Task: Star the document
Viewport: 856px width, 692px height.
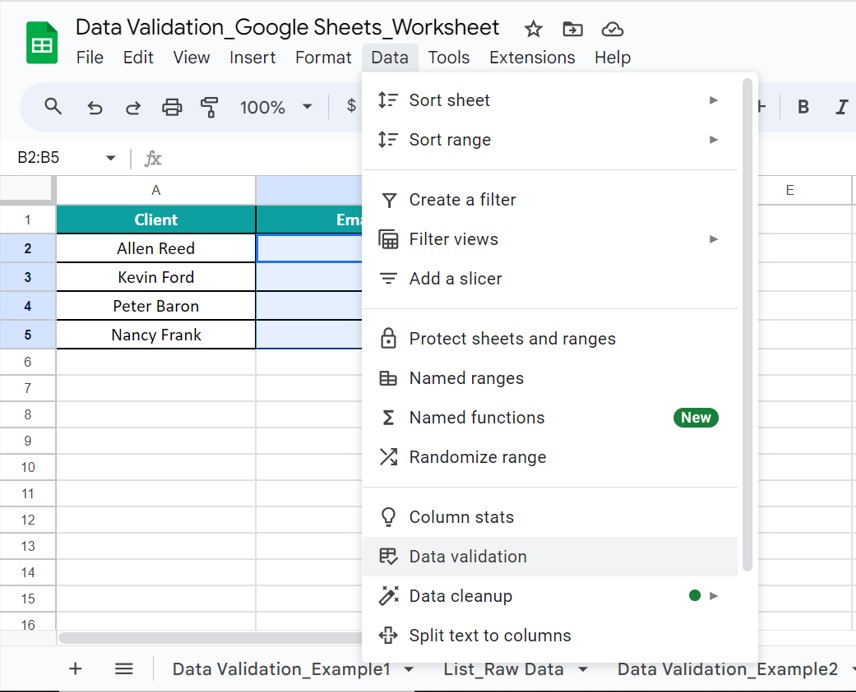Action: (533, 29)
